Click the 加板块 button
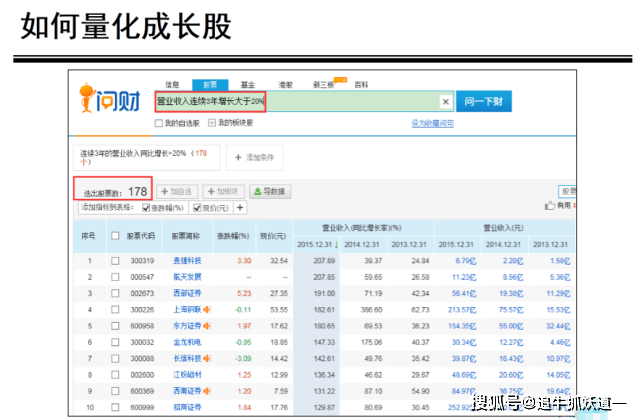The image size is (641, 420). tap(224, 191)
